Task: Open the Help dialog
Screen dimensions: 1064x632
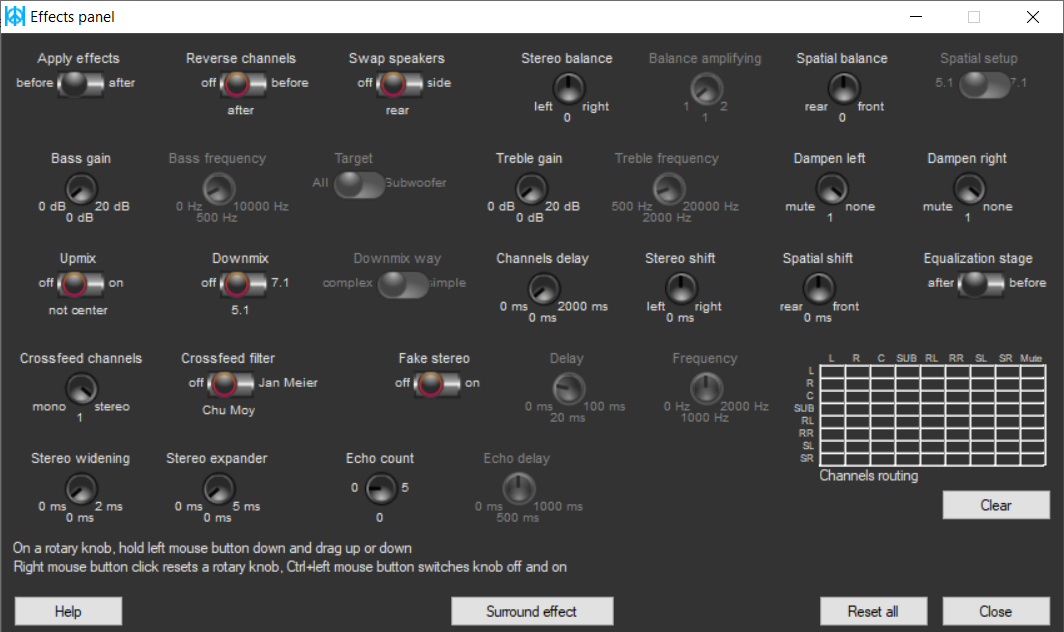Action: coord(67,610)
